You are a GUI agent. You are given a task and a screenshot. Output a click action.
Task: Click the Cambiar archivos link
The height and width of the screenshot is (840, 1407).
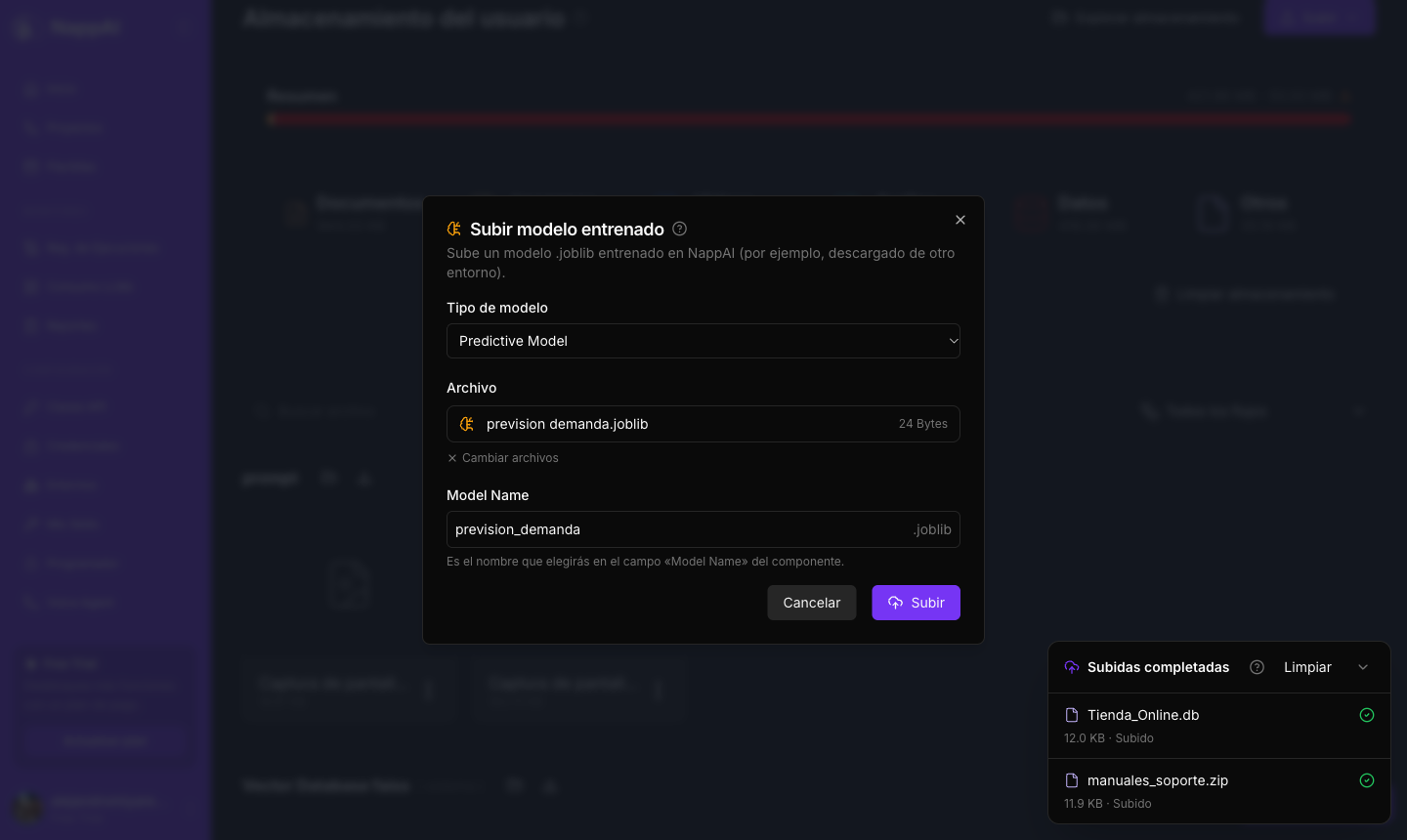503,458
